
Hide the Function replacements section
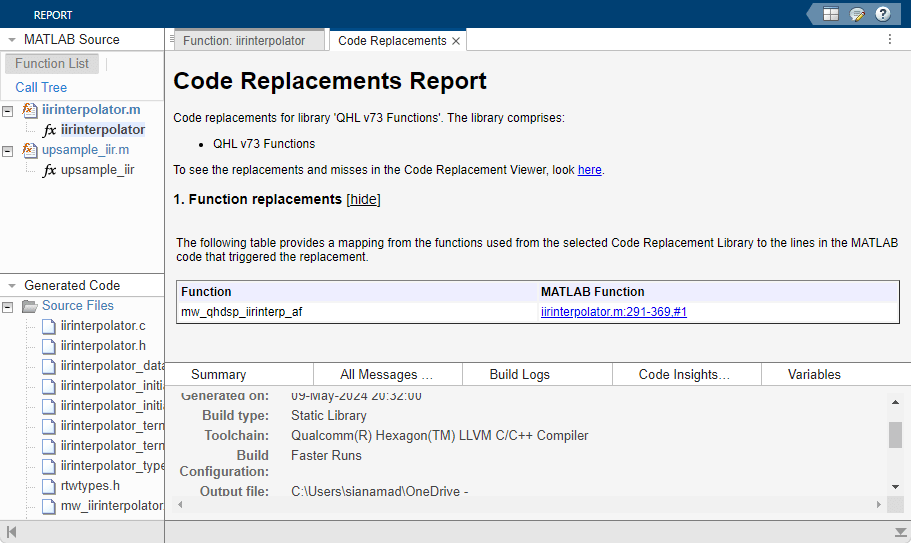[363, 199]
